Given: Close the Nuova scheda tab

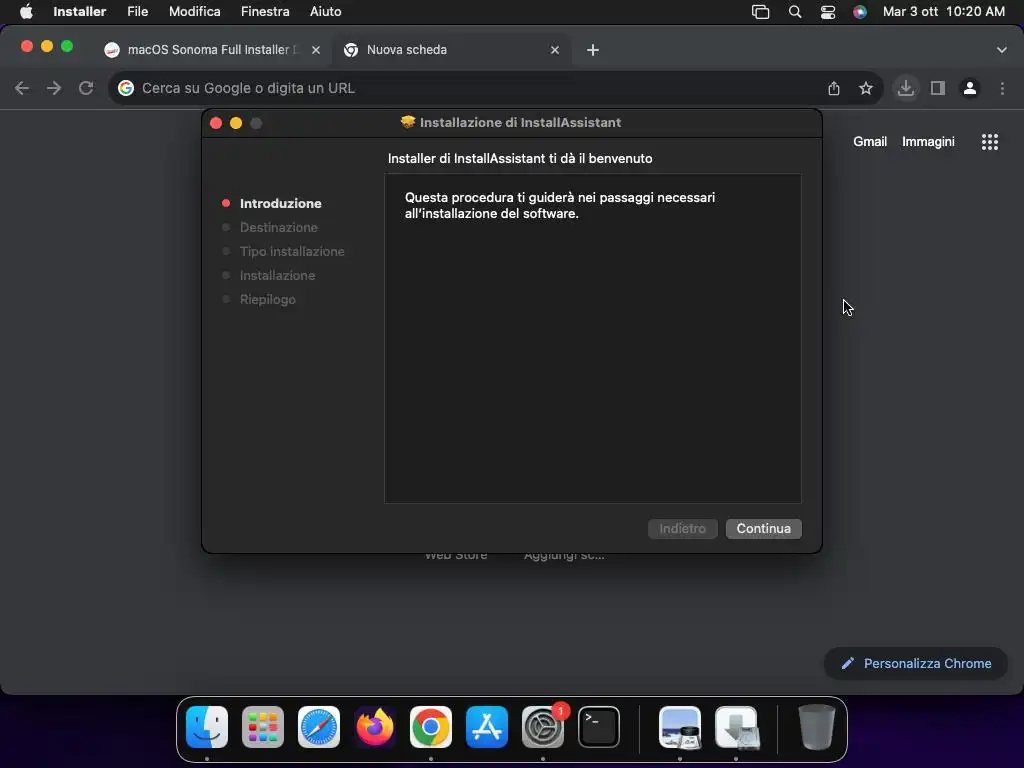Looking at the screenshot, I should click(x=554, y=50).
